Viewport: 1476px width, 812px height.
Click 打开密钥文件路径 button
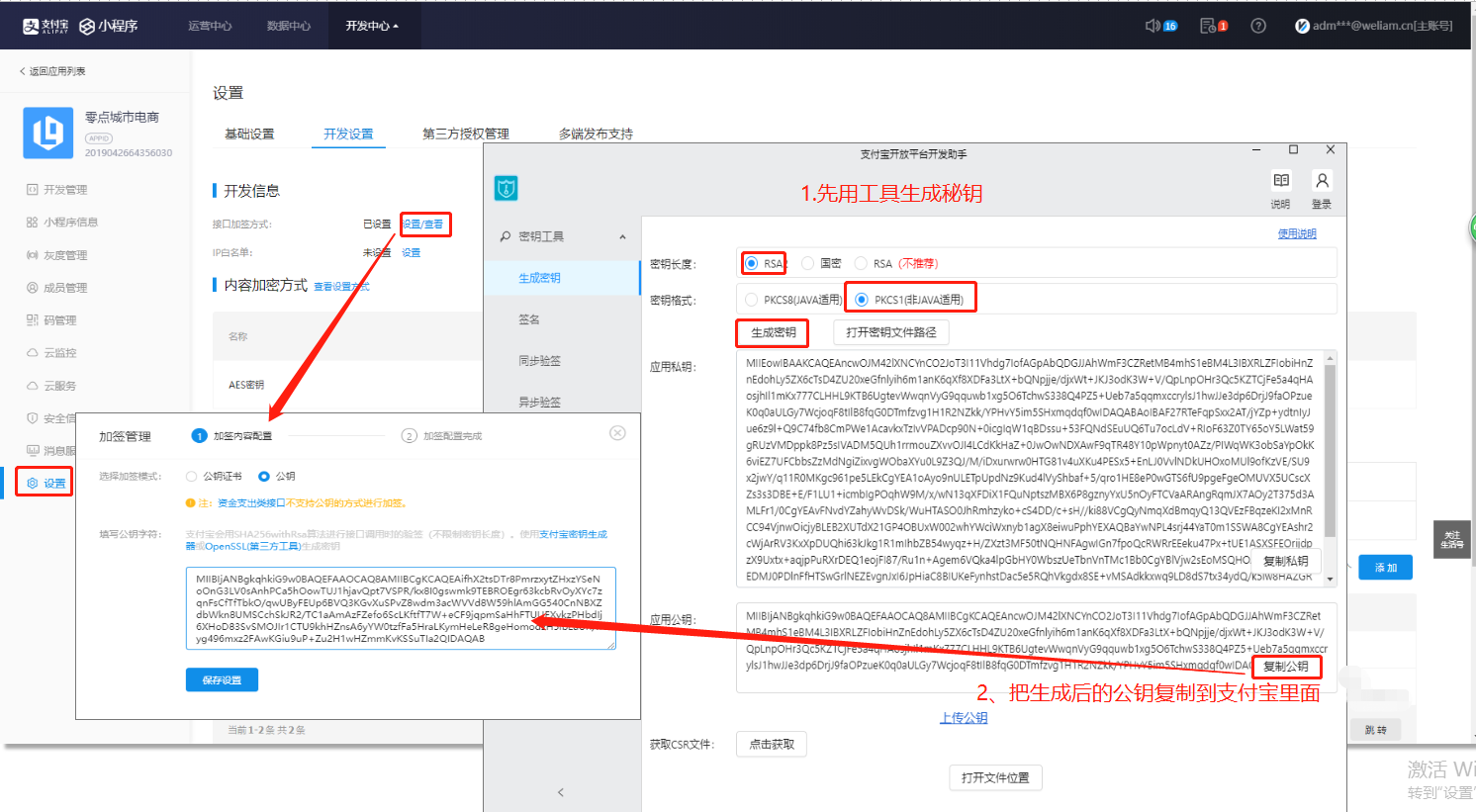pos(891,332)
